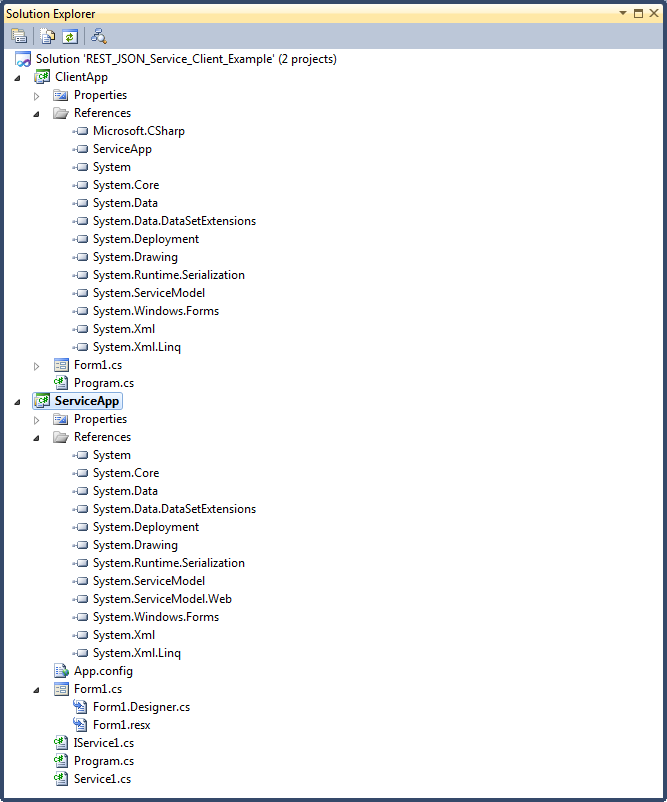Image resolution: width=667 pixels, height=802 pixels.
Task: Select System.Xml.Linq under ClientApp References
Action: (x=137, y=347)
